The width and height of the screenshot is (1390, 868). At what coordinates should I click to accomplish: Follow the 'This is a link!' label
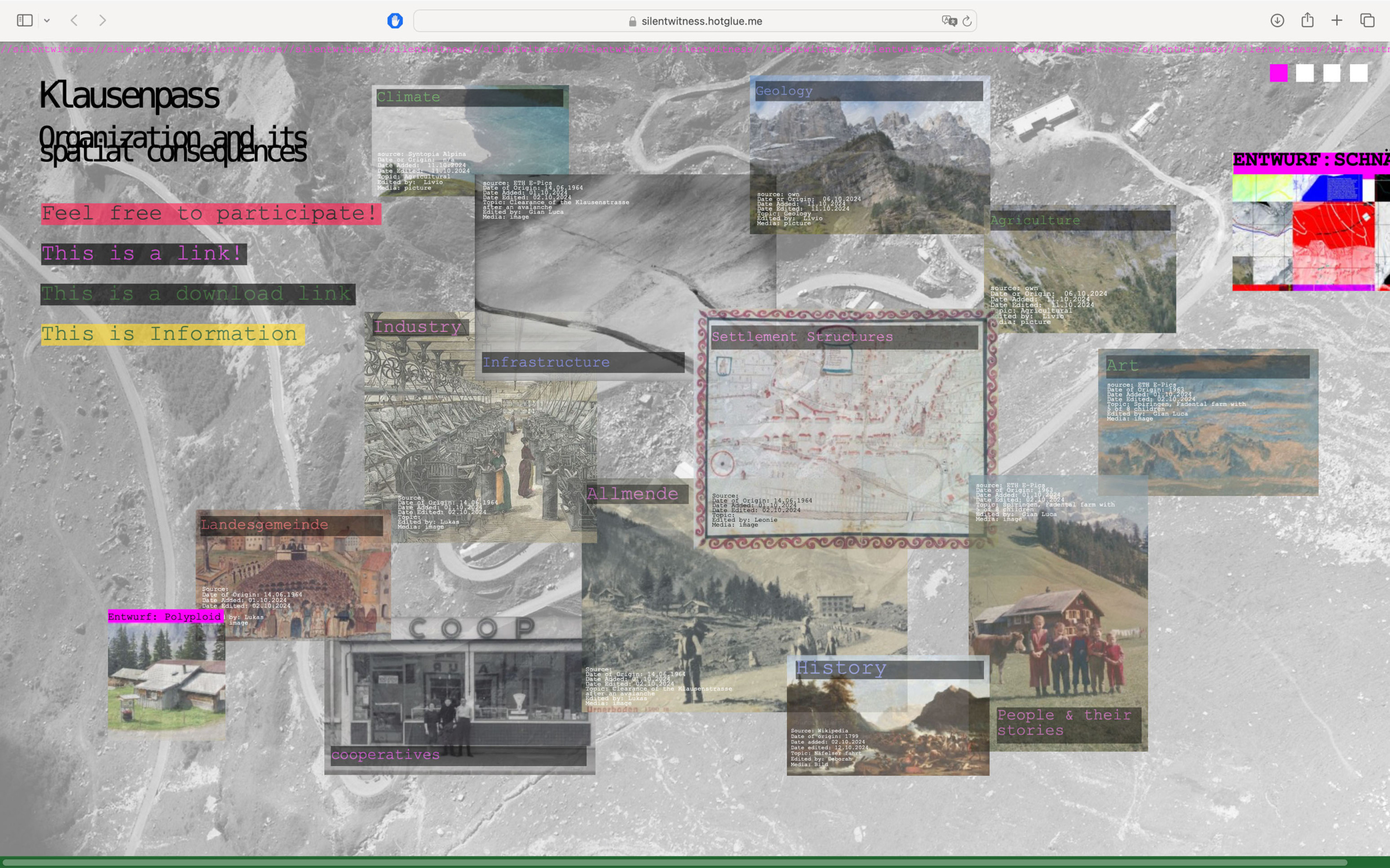pyautogui.click(x=144, y=254)
